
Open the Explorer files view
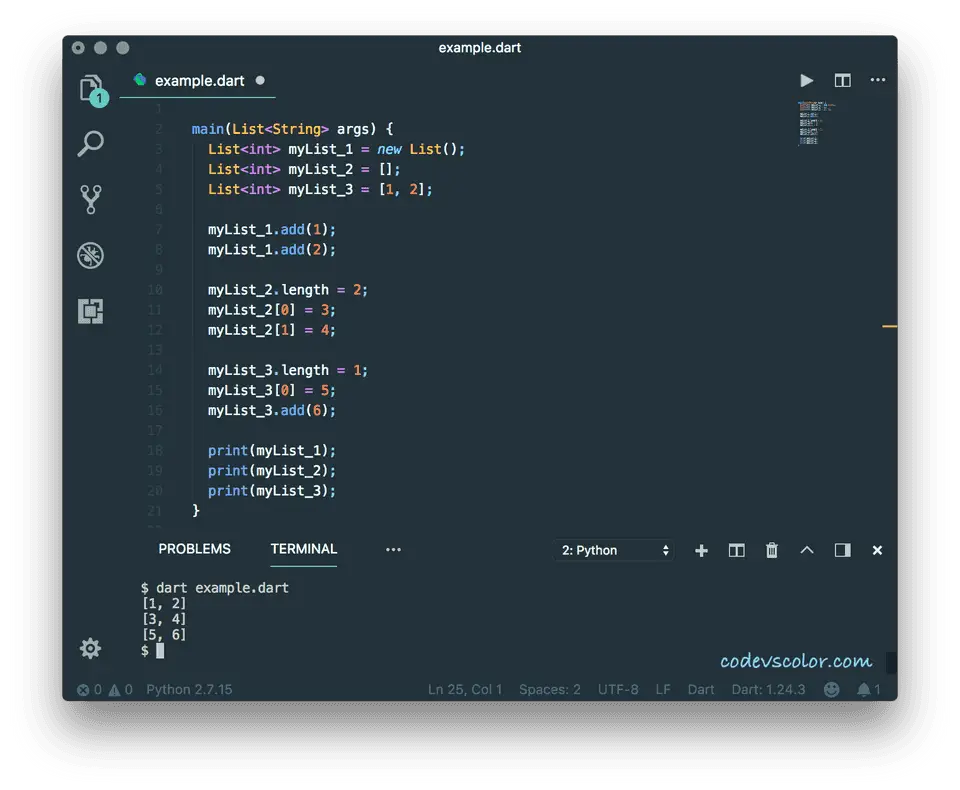coord(91,89)
